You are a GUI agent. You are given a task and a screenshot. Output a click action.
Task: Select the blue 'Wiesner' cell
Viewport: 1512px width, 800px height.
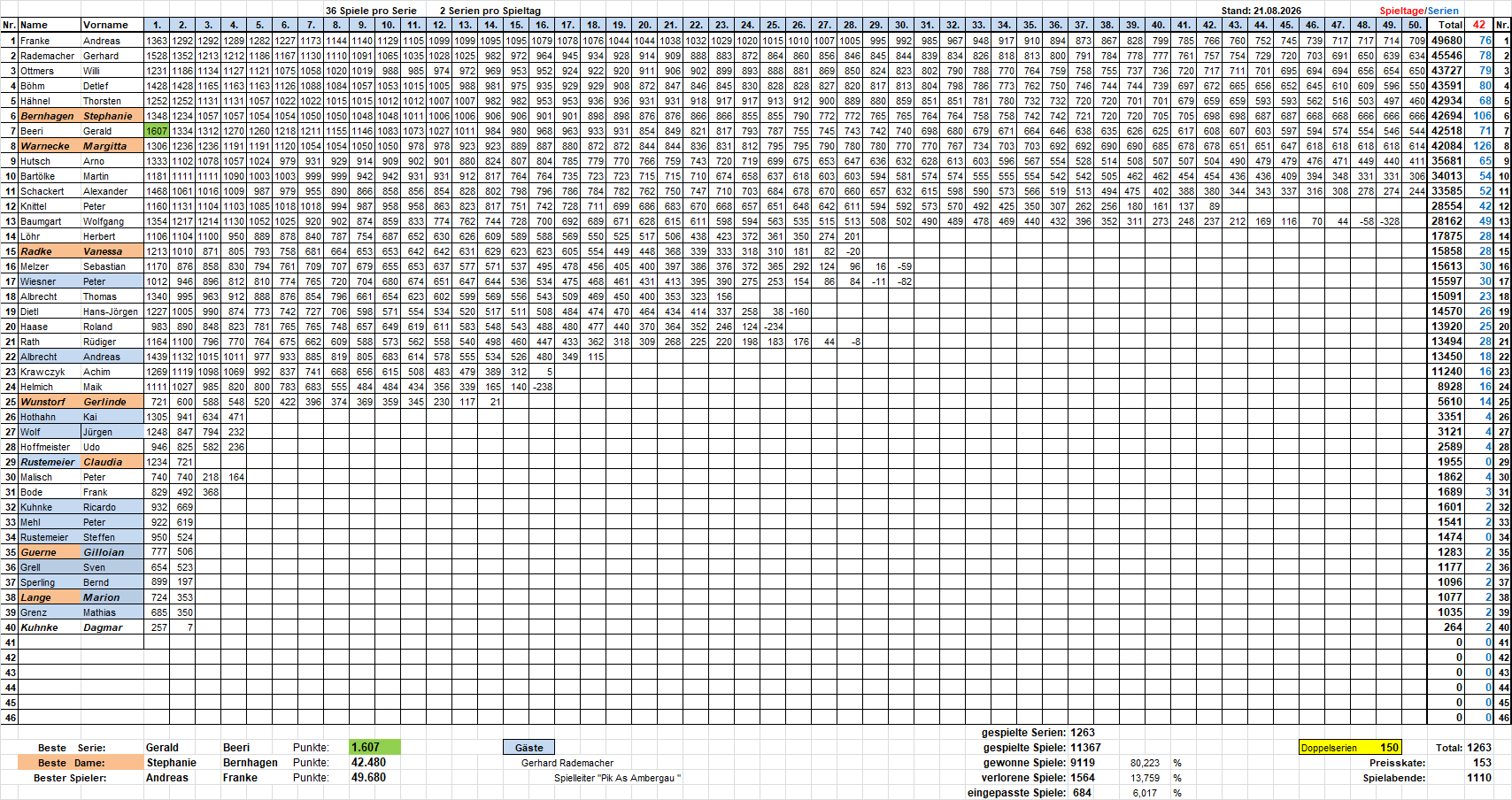(50, 281)
